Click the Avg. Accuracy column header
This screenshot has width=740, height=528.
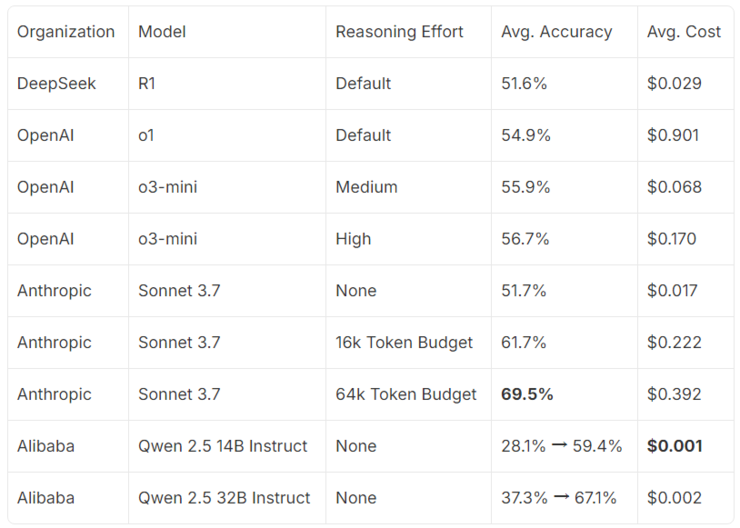(556, 32)
